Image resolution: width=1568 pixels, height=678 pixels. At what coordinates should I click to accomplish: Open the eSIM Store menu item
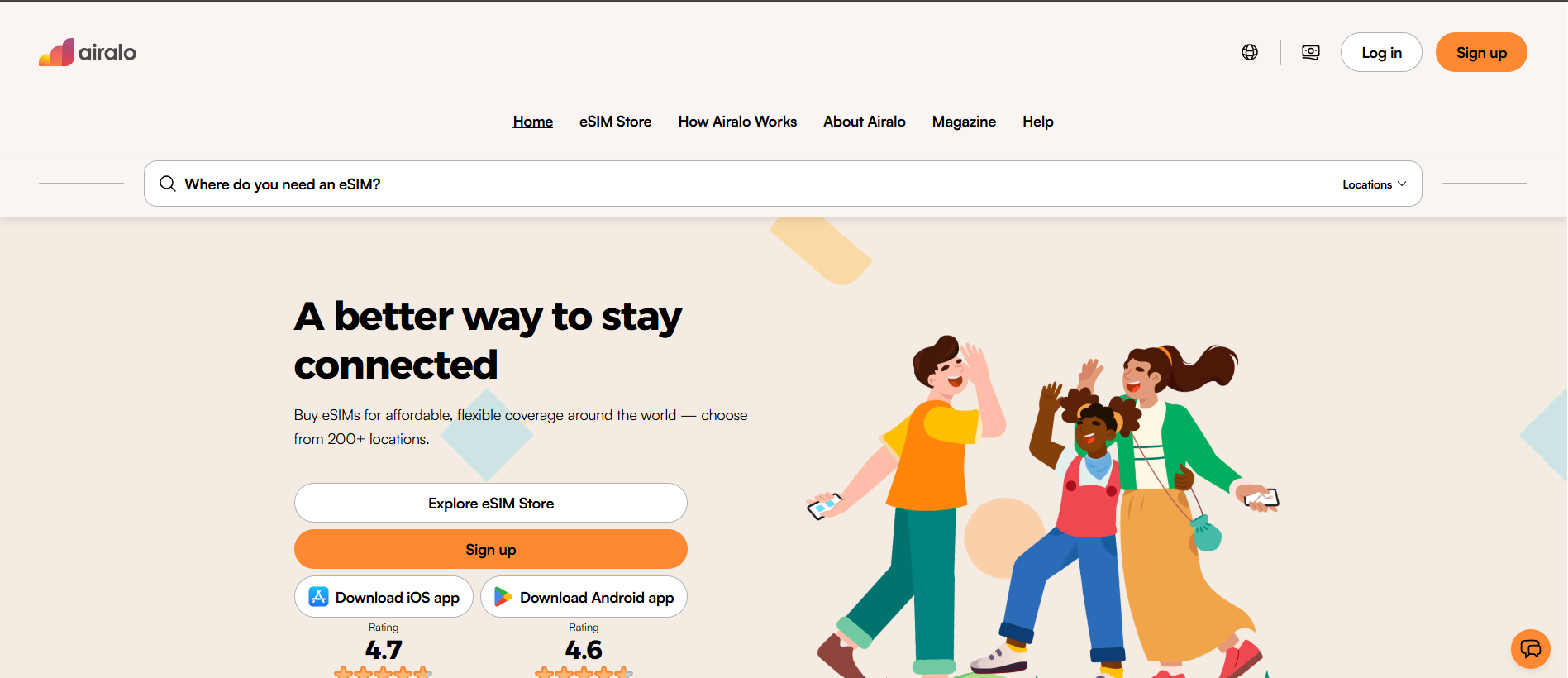pos(616,122)
